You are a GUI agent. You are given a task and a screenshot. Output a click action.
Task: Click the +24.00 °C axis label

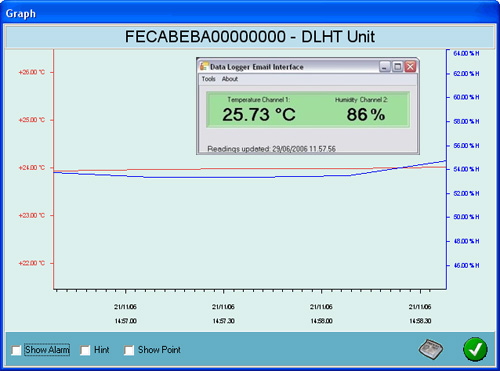[32, 168]
